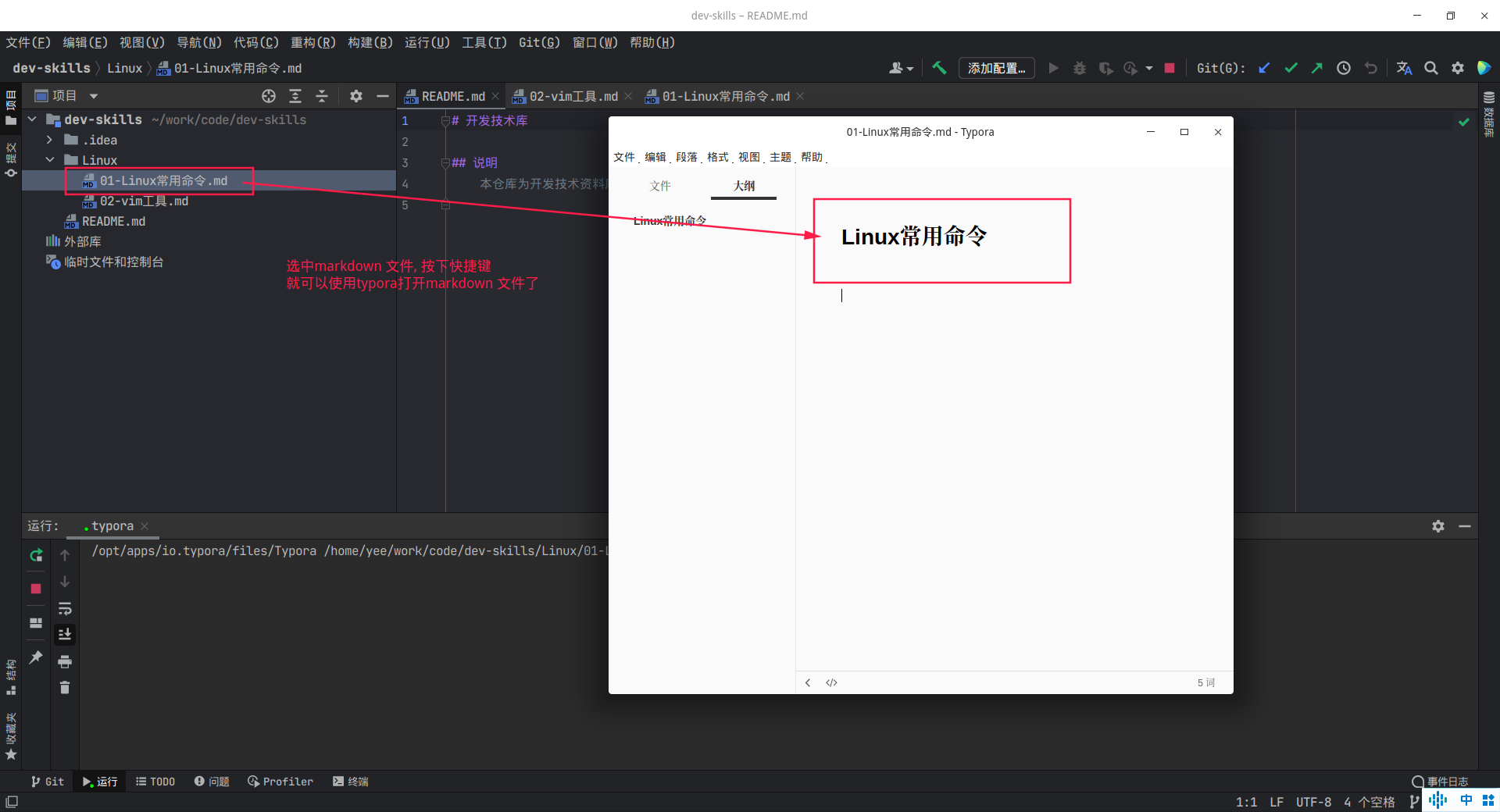Push commits using the green arrow icon
1500x812 pixels.
1316,68
